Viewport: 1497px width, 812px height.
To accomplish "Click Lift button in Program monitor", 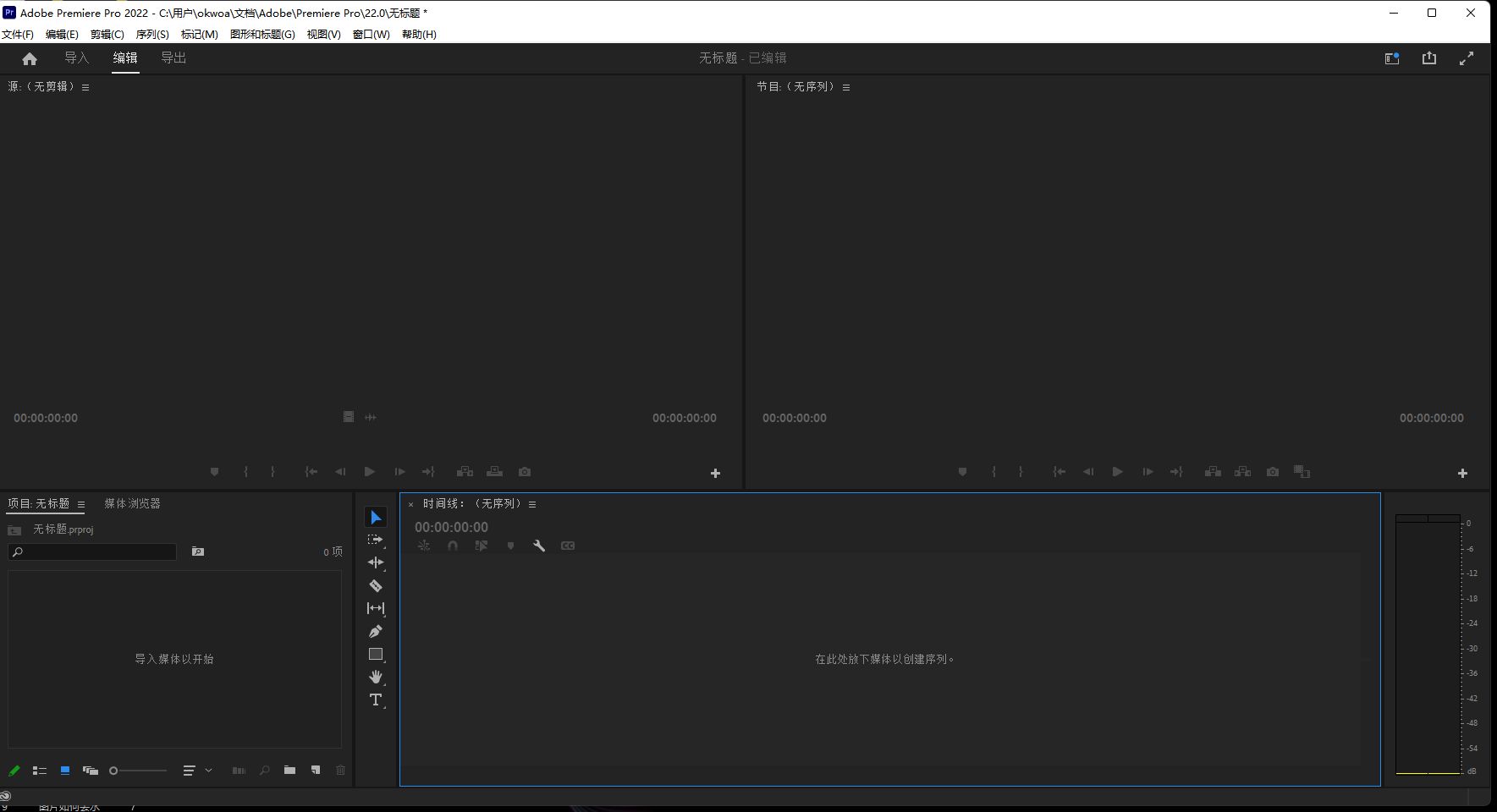I will tap(1213, 472).
